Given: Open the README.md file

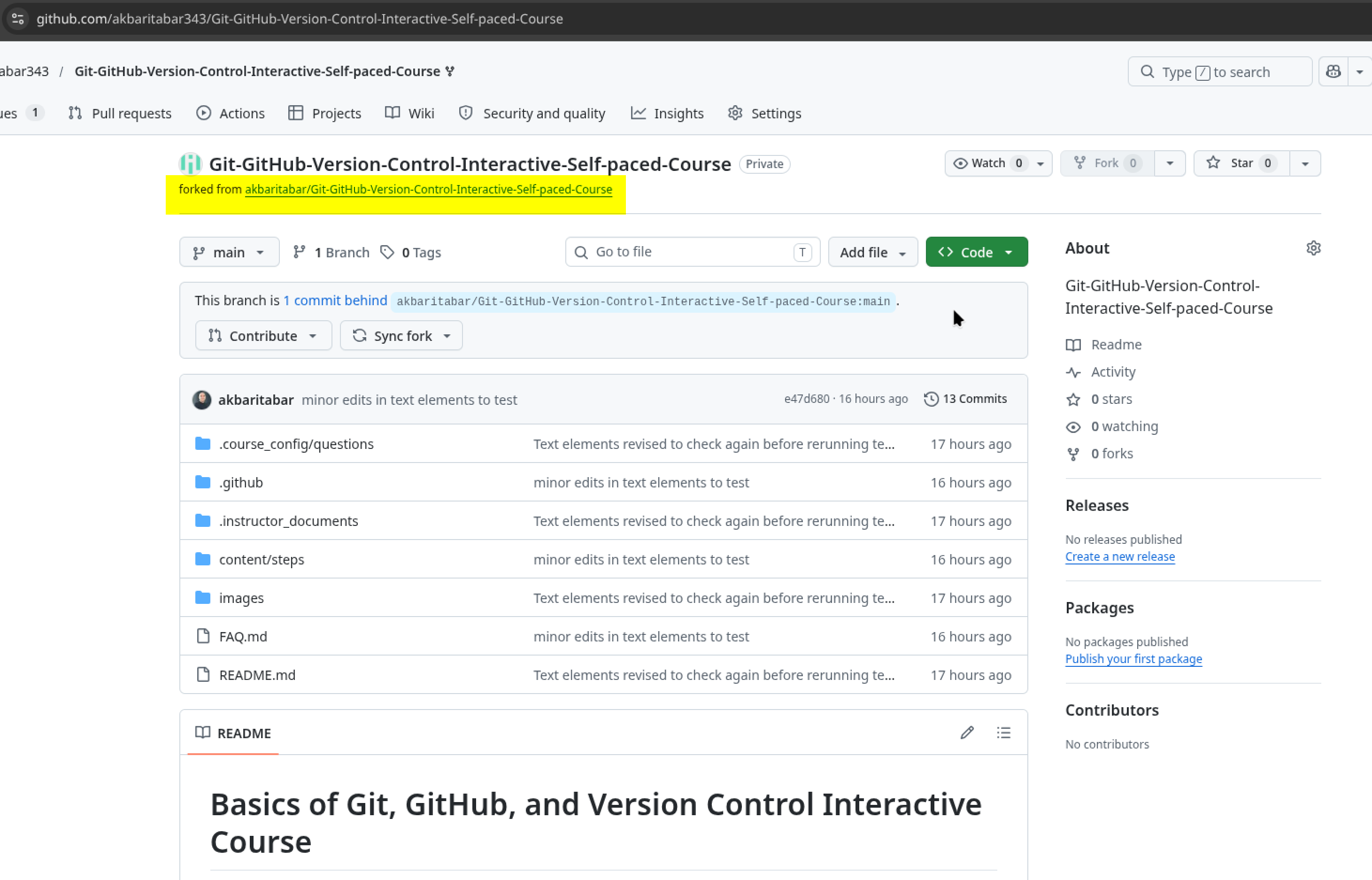Looking at the screenshot, I should tap(257, 675).
